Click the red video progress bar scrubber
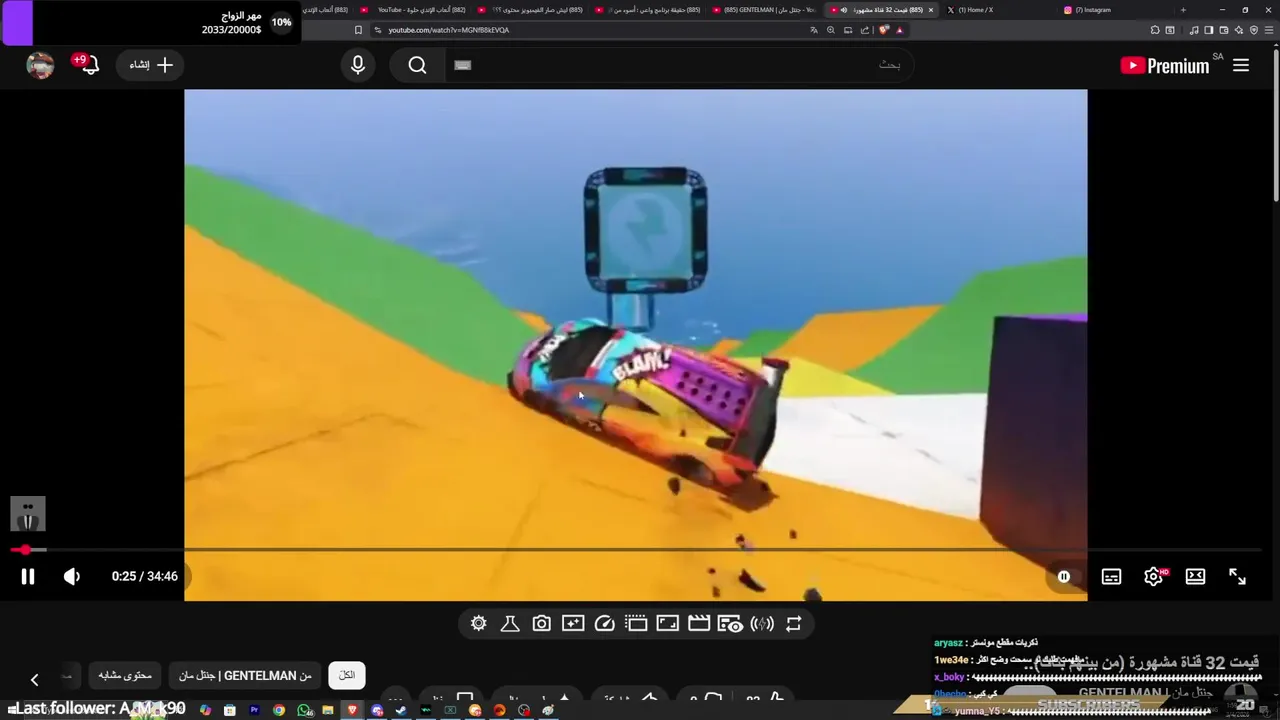1280x720 pixels. pos(25,550)
